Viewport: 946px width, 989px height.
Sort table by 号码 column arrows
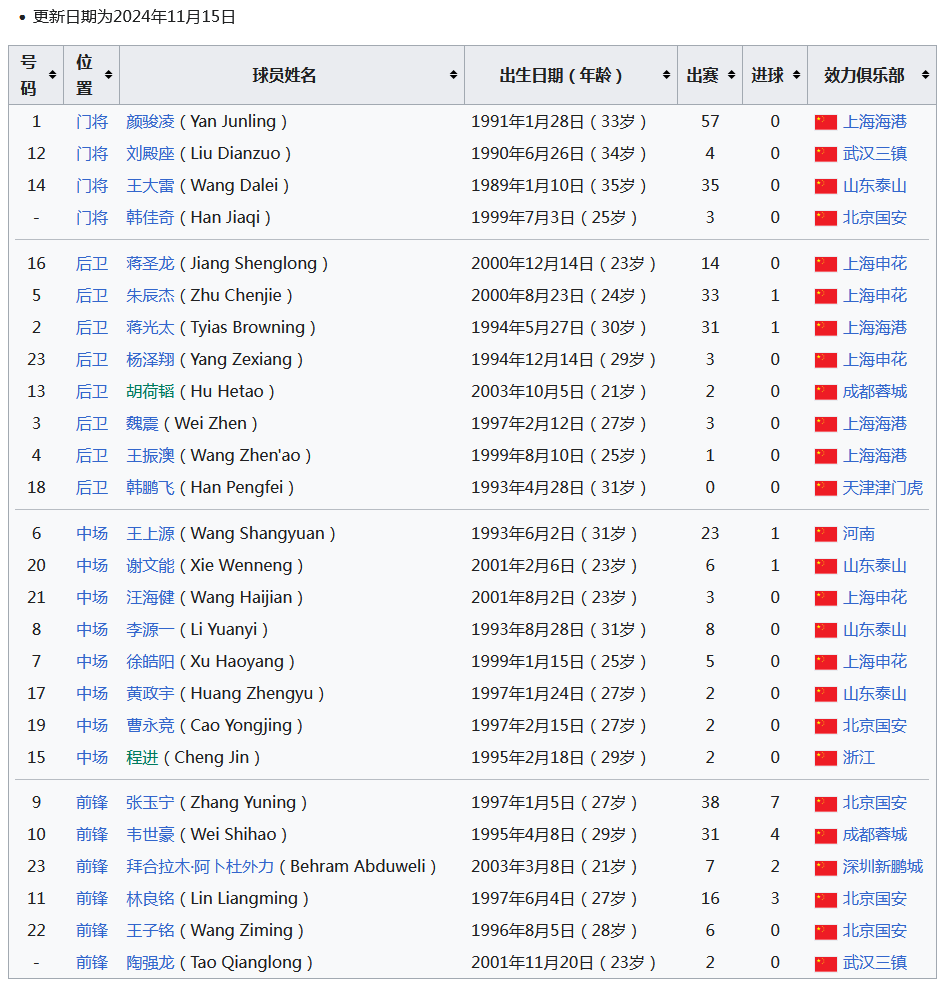(x=52, y=74)
